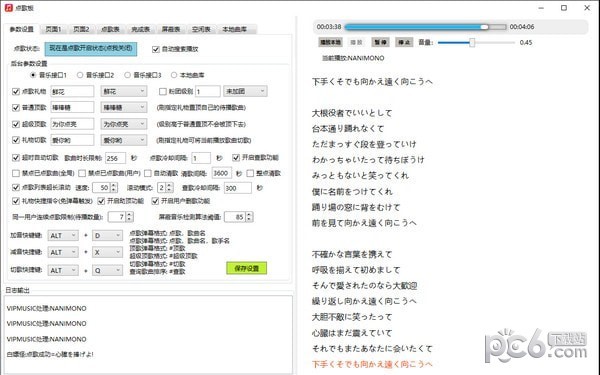Decrease the same-user song limit stepper
Screen dimensions: 600x375
(x=129, y=219)
